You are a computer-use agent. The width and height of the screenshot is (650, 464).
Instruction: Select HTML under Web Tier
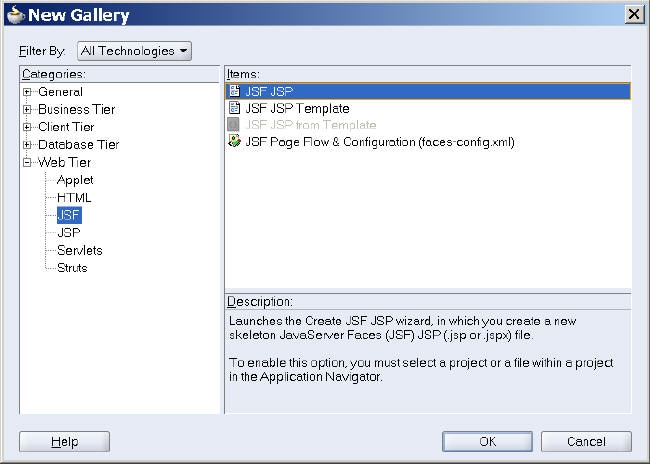(74, 197)
